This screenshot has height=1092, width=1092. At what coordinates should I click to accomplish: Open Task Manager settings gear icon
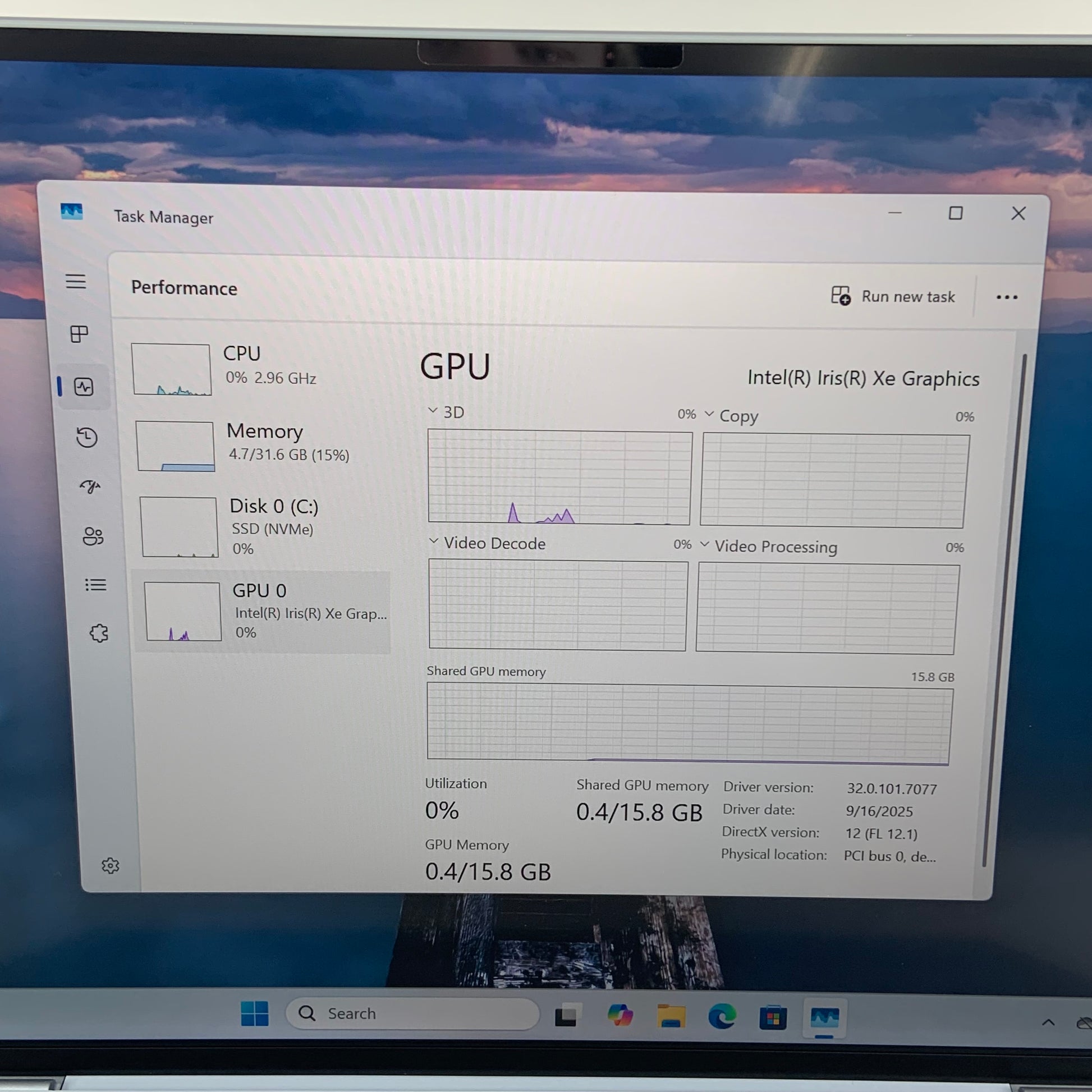110,865
